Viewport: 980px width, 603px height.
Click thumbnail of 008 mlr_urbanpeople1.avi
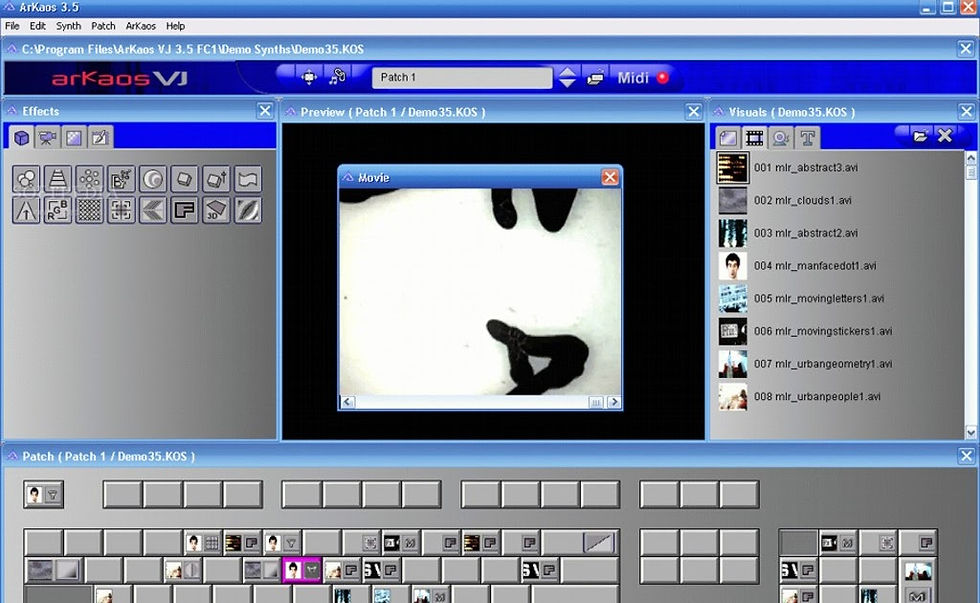click(732, 396)
